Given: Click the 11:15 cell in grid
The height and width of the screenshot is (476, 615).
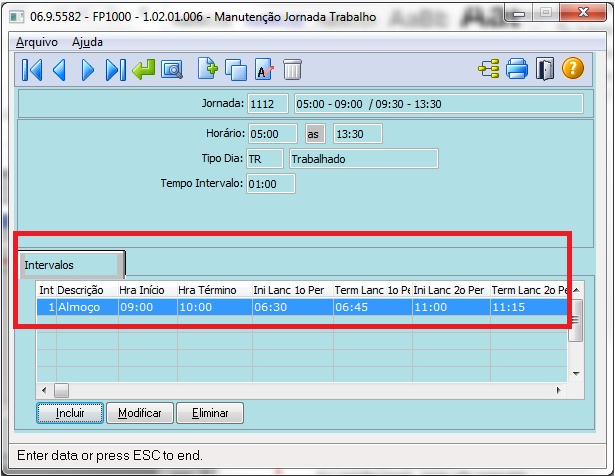Looking at the screenshot, I should tap(528, 307).
